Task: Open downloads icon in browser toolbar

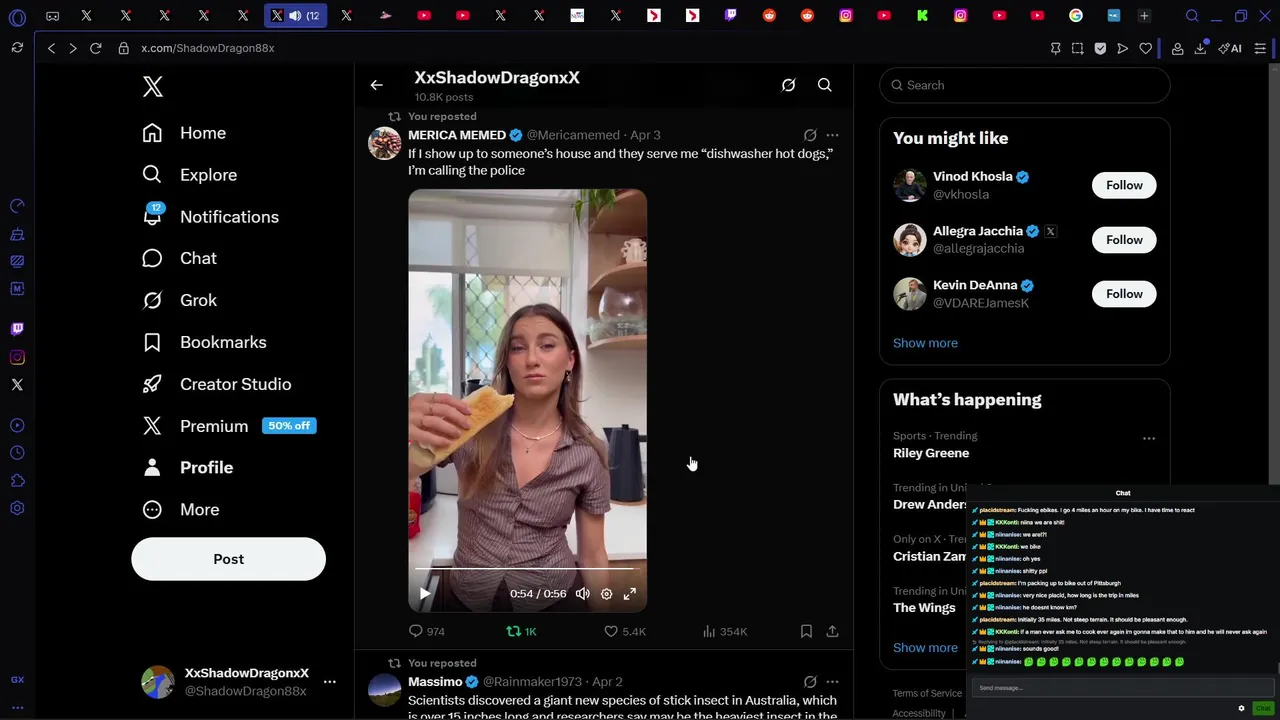Action: pos(1200,48)
